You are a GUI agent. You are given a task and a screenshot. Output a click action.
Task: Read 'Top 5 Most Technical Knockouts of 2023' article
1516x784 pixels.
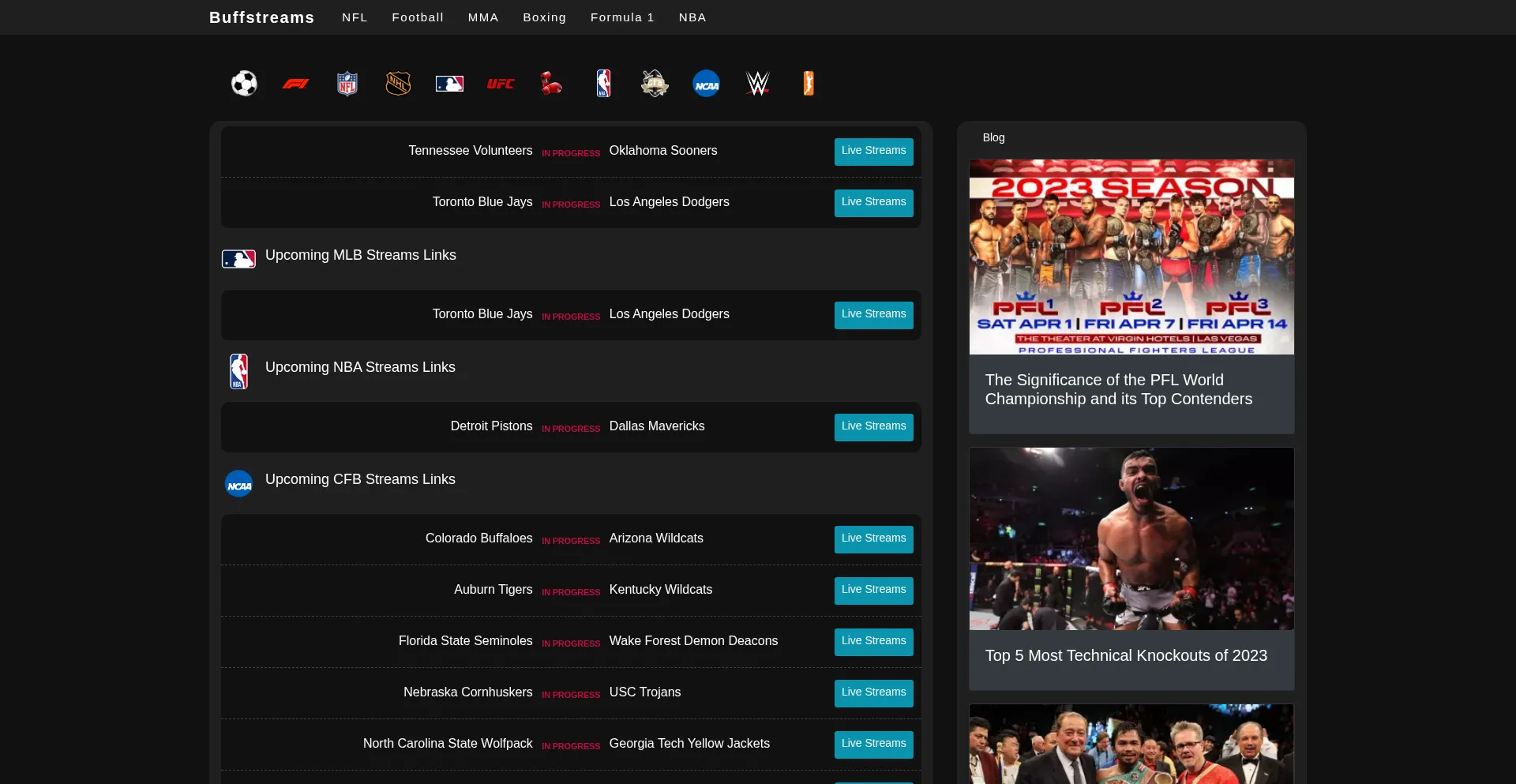click(x=1126, y=655)
